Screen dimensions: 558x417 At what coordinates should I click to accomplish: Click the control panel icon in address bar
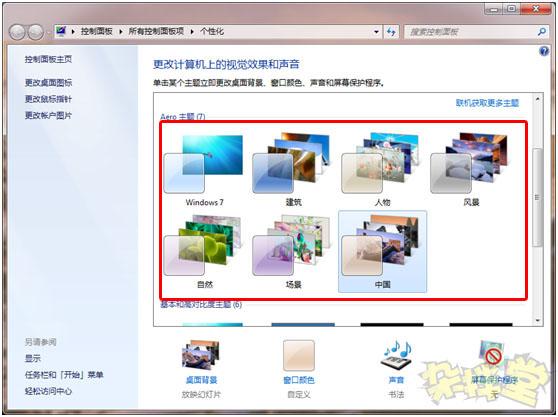tap(61, 31)
